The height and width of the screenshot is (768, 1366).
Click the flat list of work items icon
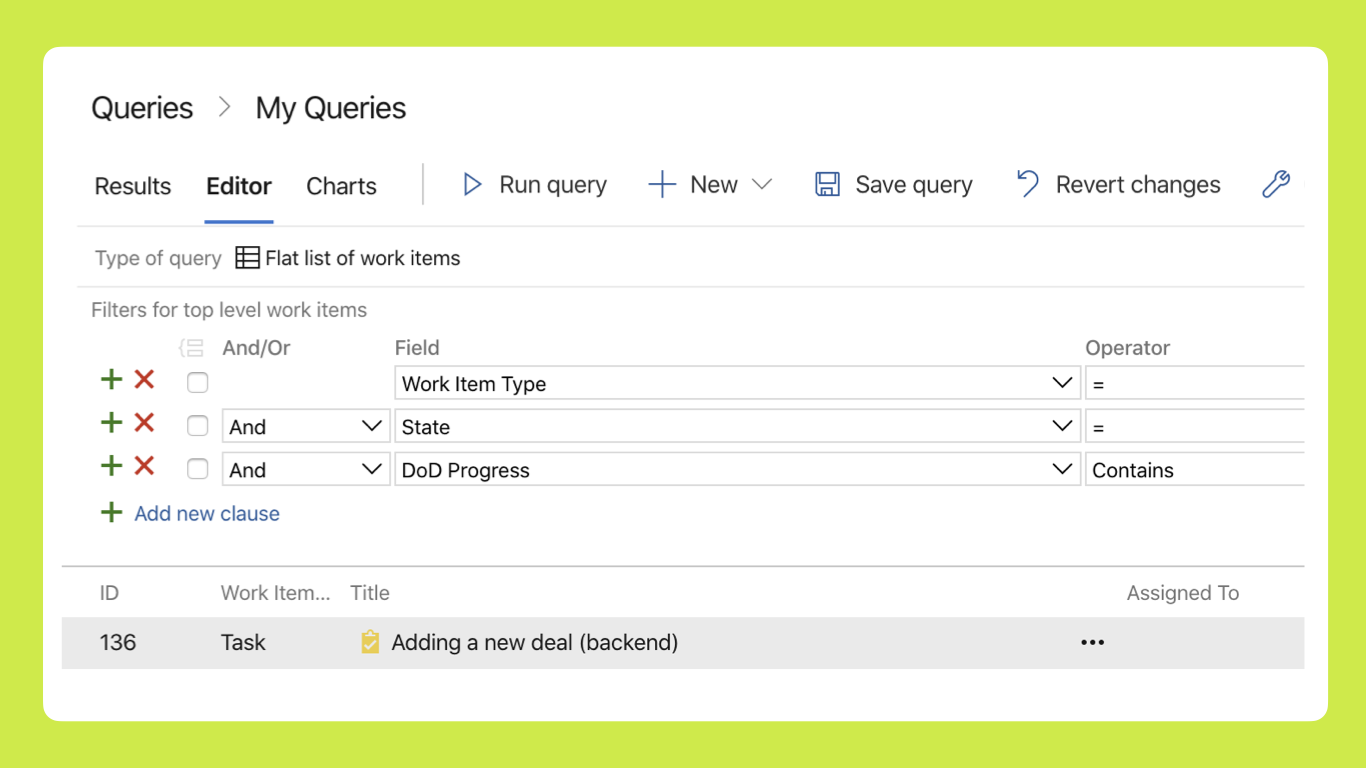pos(246,257)
